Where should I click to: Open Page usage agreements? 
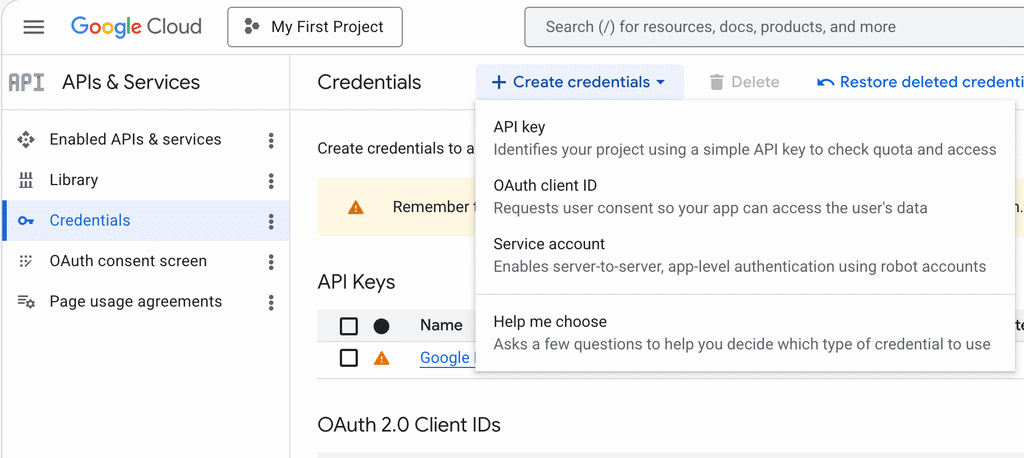[136, 302]
